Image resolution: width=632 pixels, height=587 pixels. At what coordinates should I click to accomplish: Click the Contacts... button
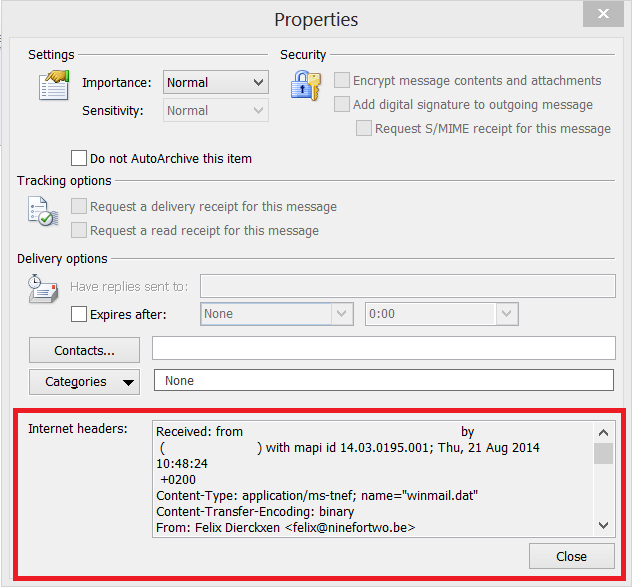tap(84, 350)
